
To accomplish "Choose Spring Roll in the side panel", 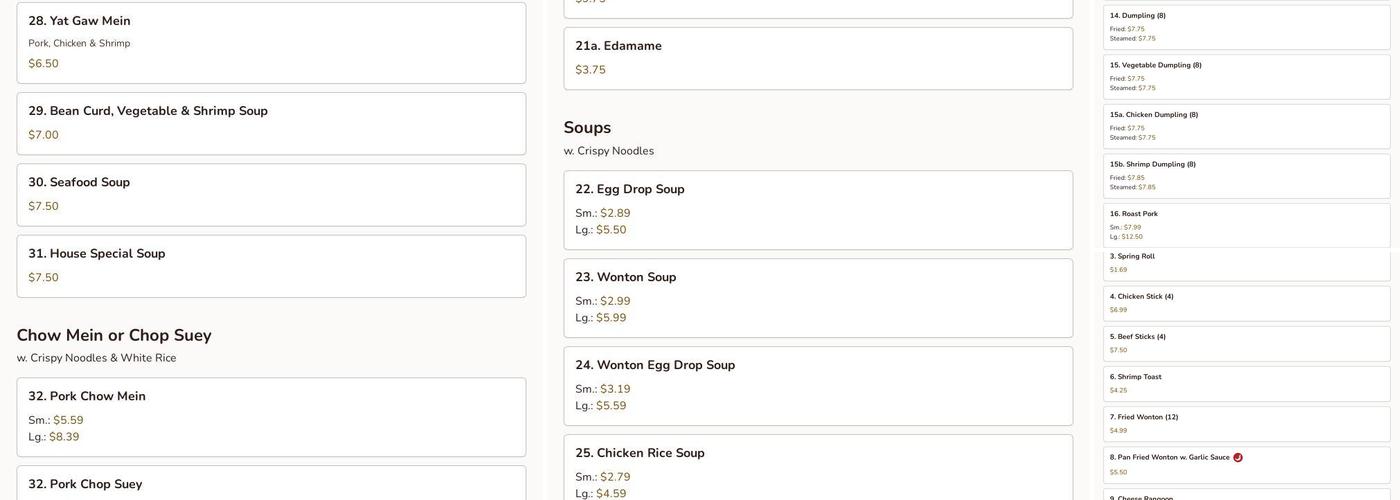I will point(1246,263).
